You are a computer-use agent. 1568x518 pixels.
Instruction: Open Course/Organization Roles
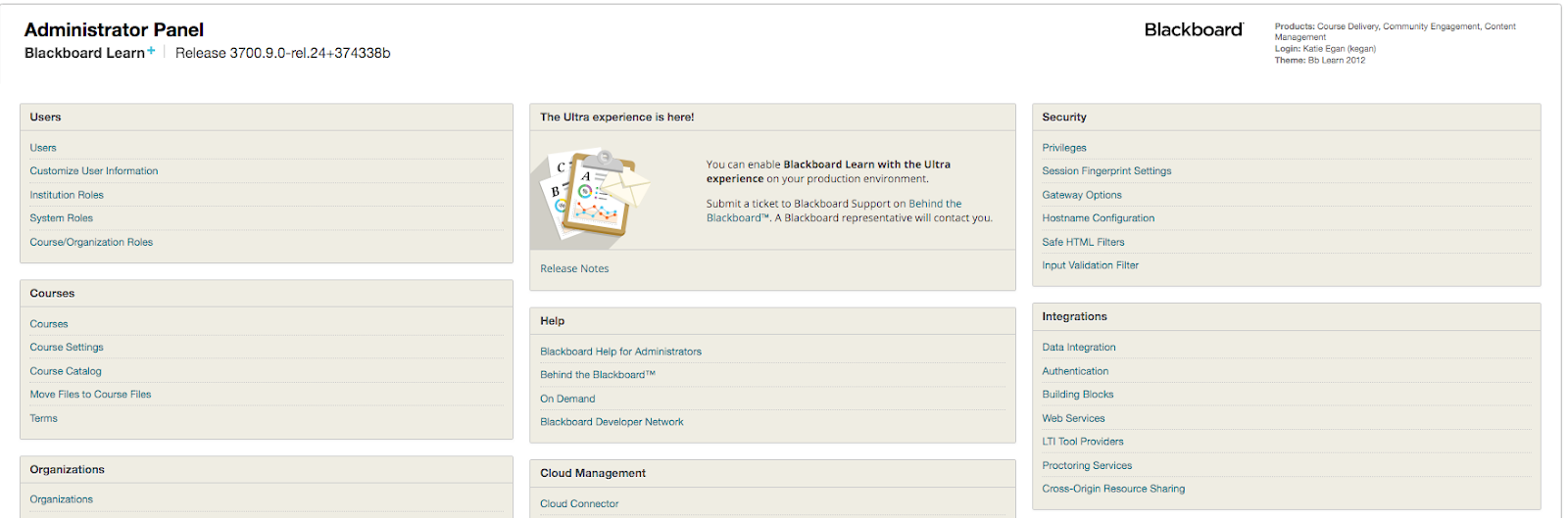tap(91, 242)
